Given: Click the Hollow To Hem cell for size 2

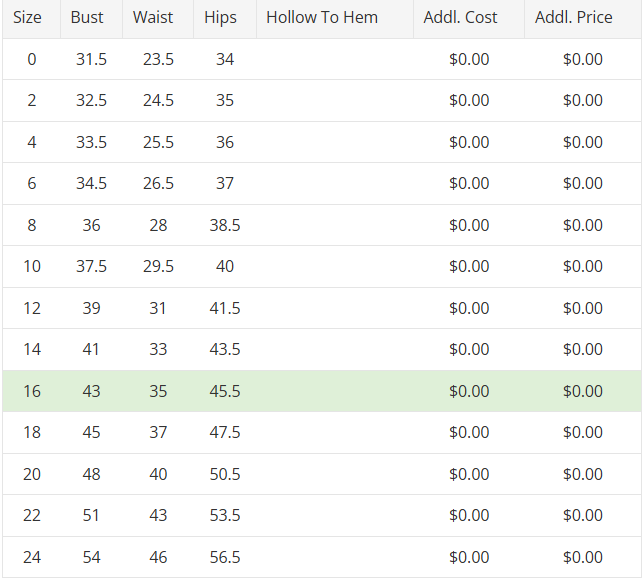Looking at the screenshot, I should pyautogui.click(x=334, y=100).
